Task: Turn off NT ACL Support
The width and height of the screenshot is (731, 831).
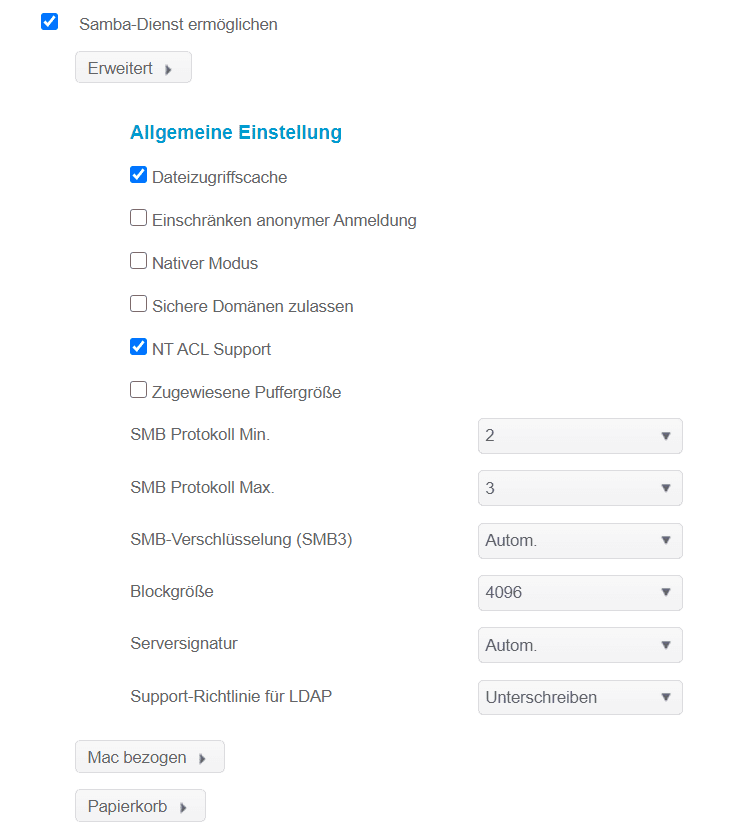Action: (x=139, y=348)
